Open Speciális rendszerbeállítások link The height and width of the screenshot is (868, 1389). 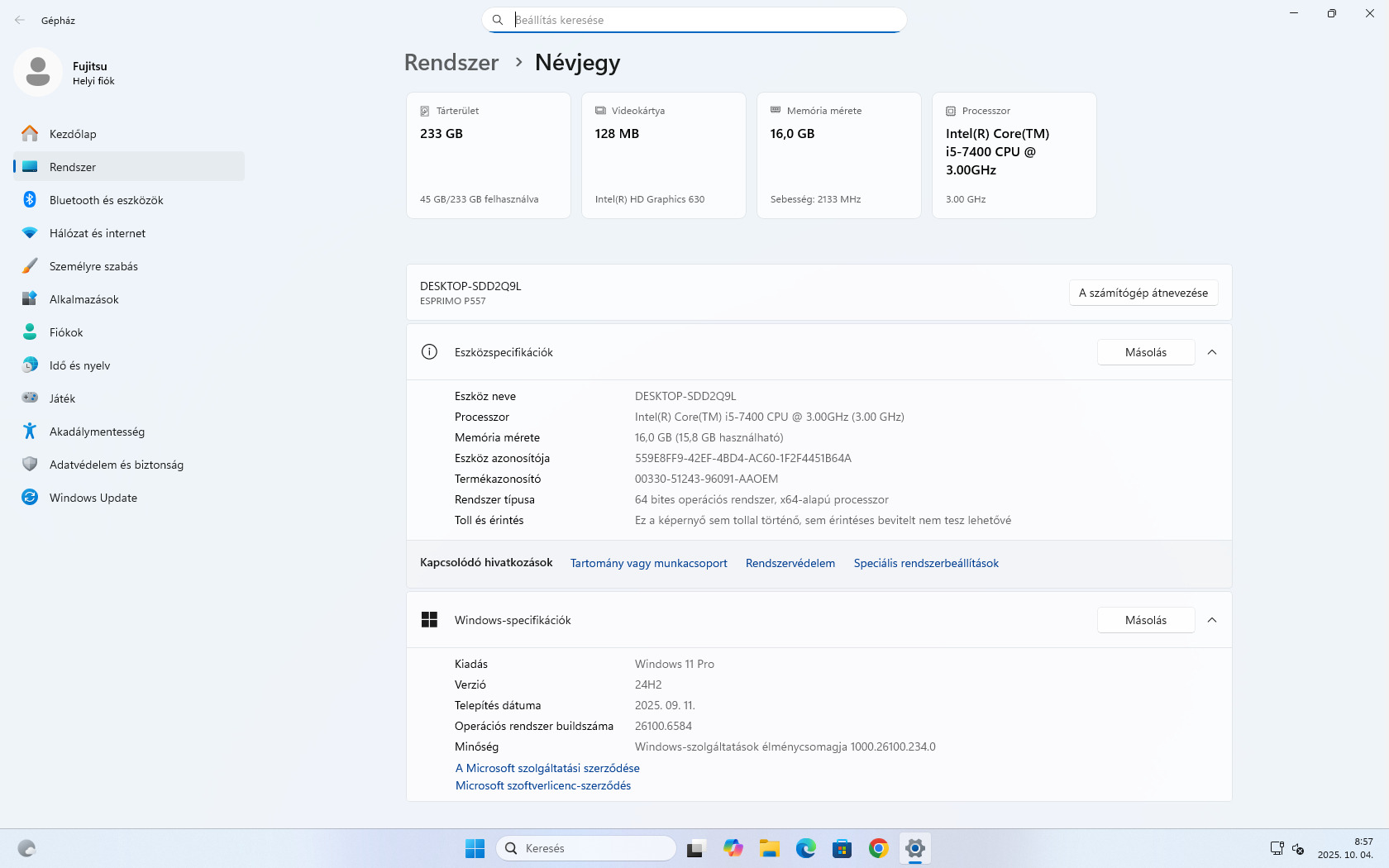[x=926, y=564]
